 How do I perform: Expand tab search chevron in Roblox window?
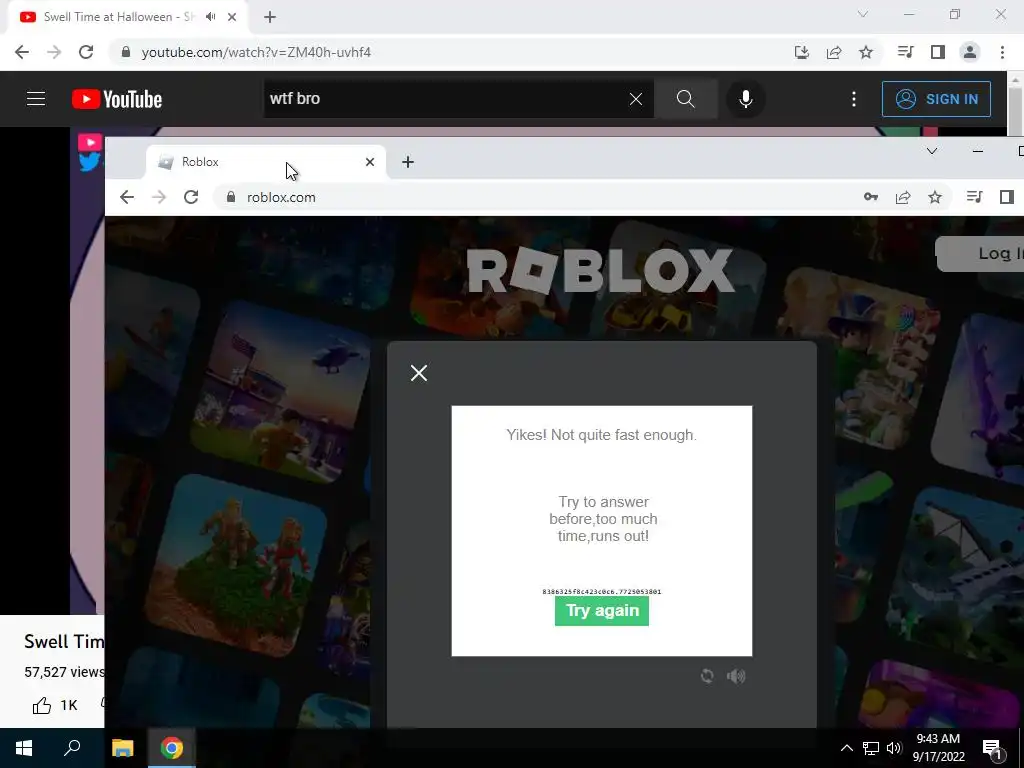(932, 152)
